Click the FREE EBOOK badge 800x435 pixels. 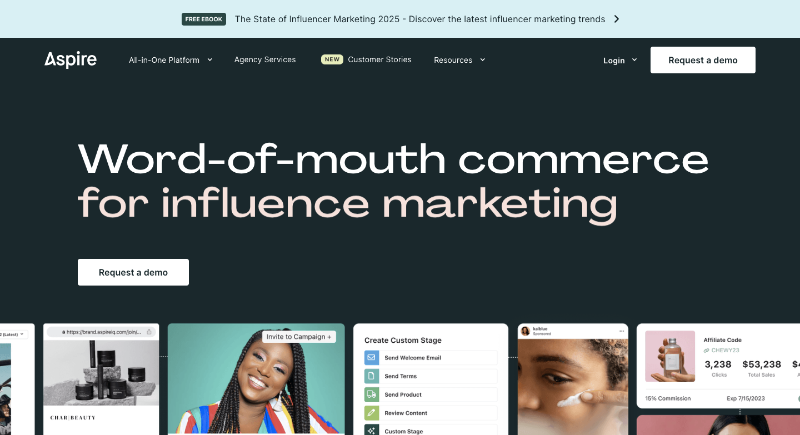[204, 19]
